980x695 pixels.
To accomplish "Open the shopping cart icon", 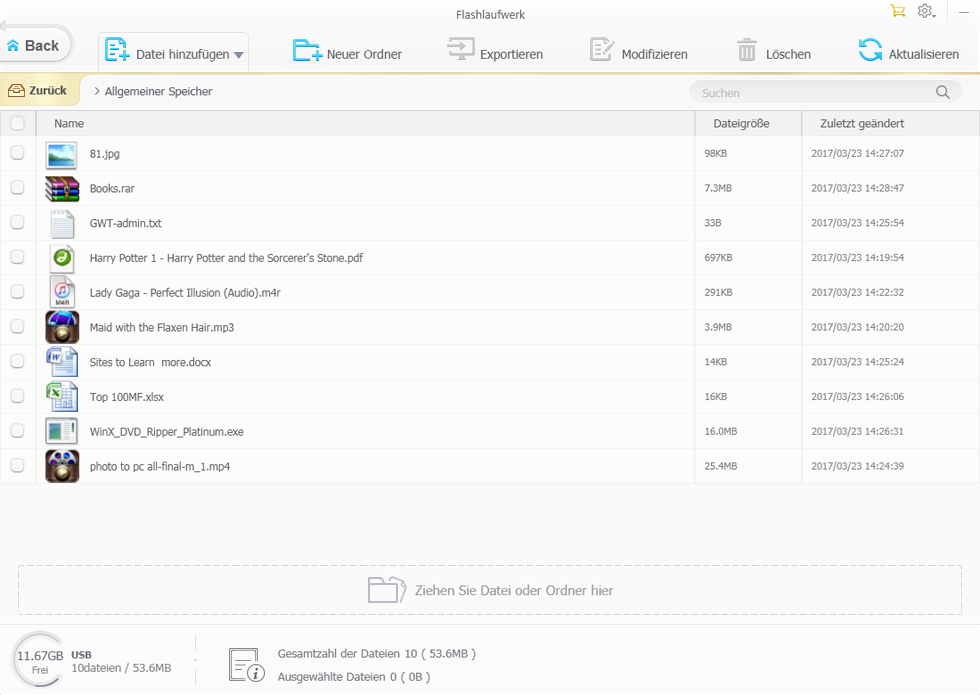I will tap(897, 11).
